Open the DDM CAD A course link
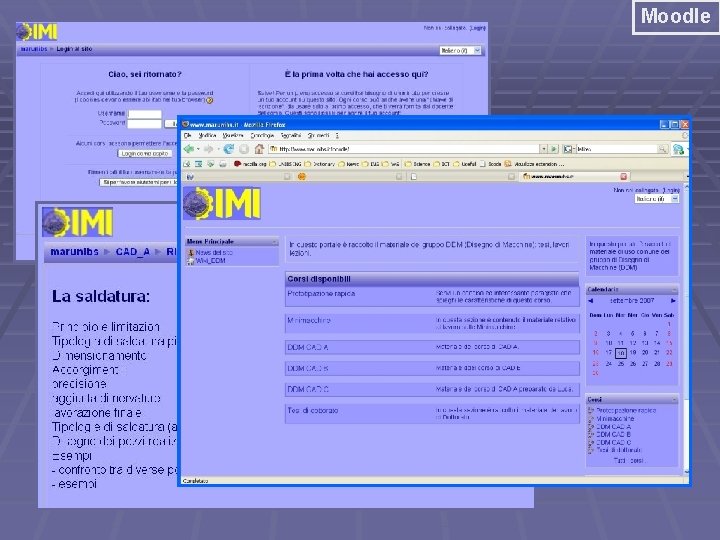 pos(308,347)
